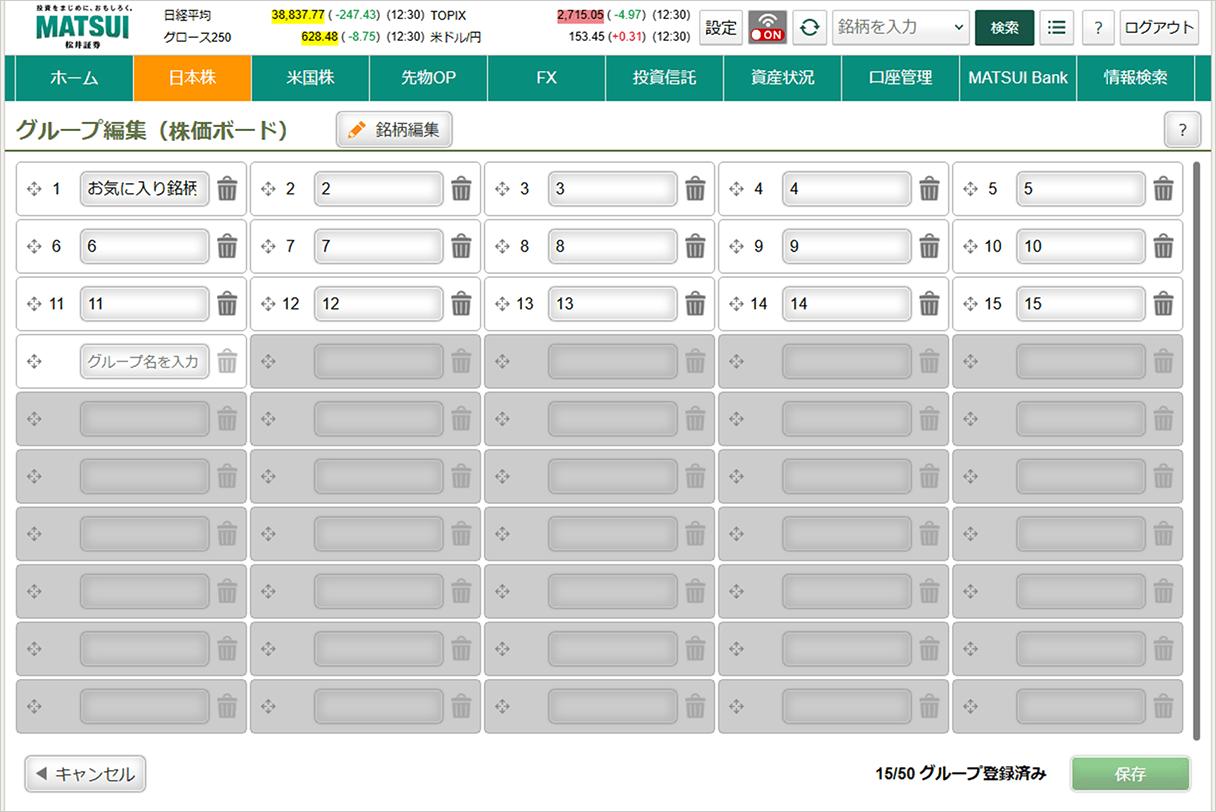Open help for グループ編集 page

(1182, 130)
